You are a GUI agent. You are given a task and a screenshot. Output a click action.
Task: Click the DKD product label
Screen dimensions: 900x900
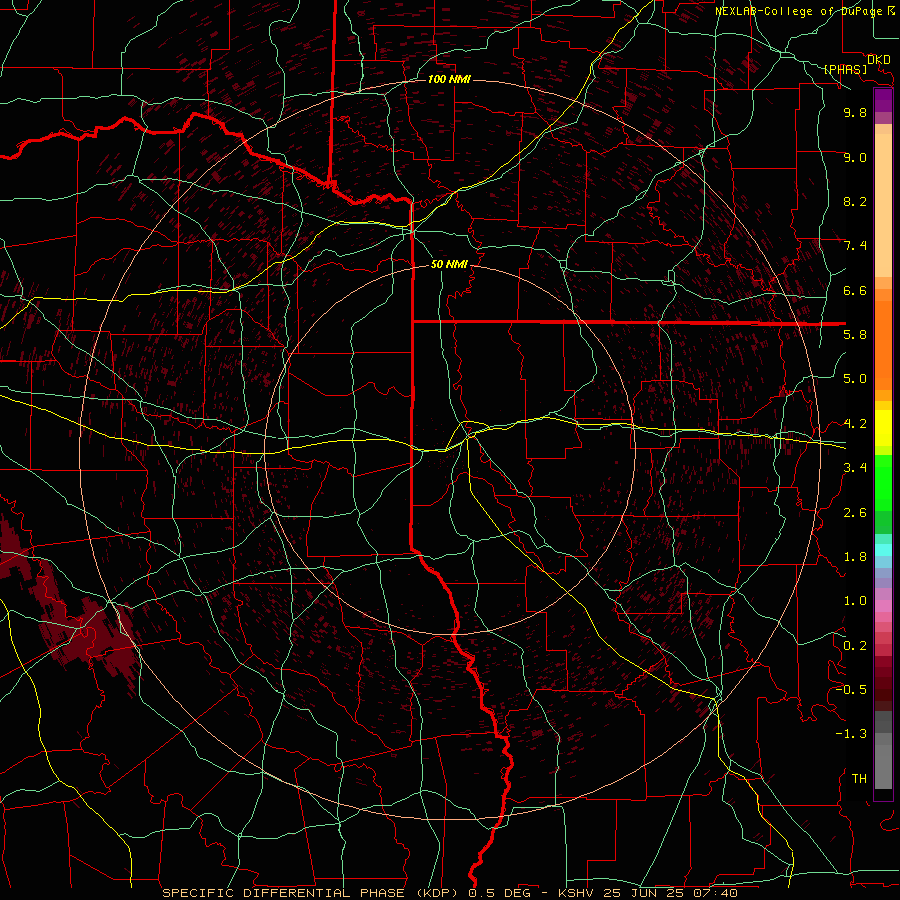879,60
